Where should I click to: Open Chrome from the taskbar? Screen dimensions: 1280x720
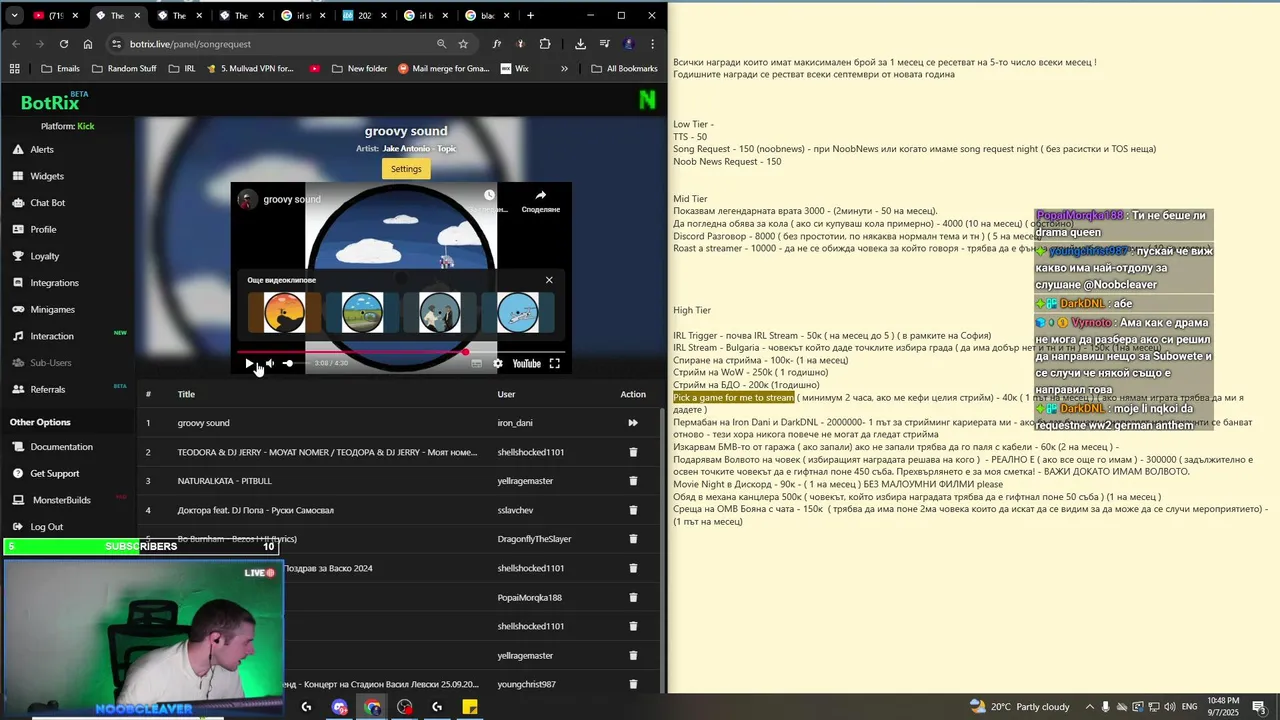372,707
